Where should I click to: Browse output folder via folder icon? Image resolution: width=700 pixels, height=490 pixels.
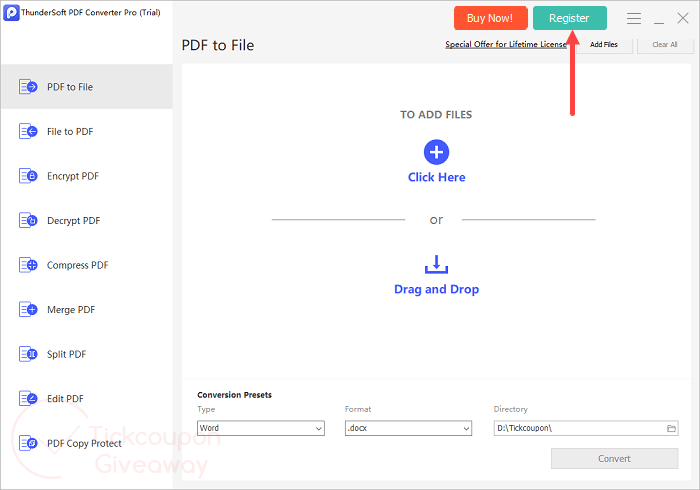coord(671,428)
